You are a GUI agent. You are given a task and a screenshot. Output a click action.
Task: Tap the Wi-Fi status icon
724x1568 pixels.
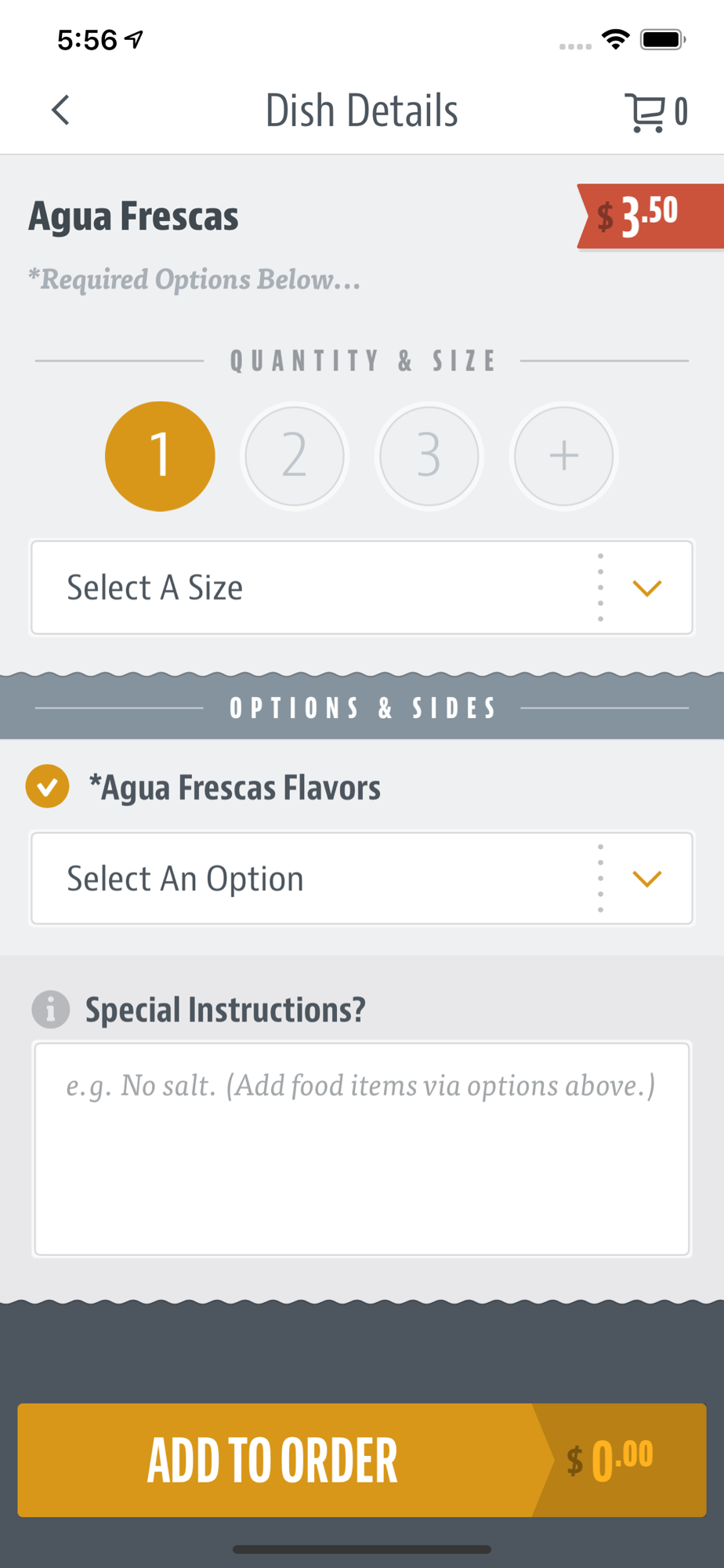(x=616, y=39)
